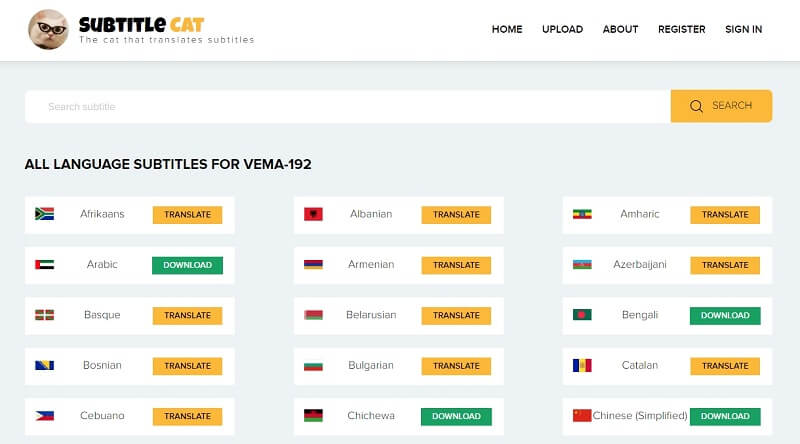Go to the UPLOAD page

(562, 30)
